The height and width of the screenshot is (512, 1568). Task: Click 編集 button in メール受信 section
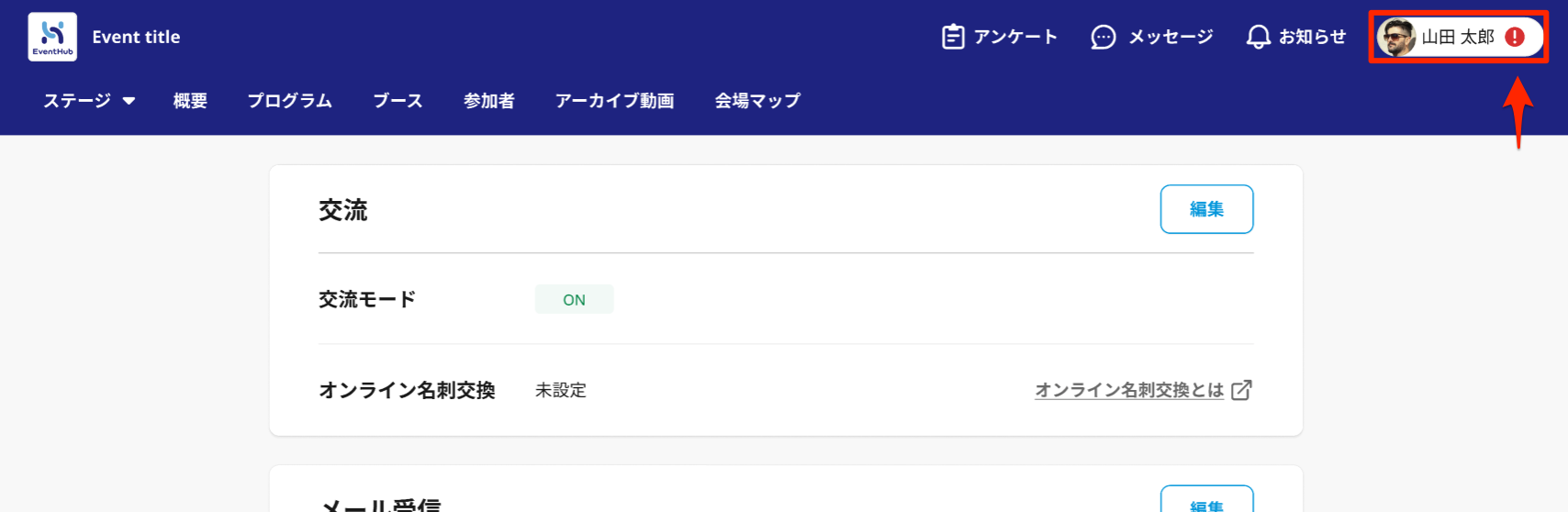tap(1206, 499)
